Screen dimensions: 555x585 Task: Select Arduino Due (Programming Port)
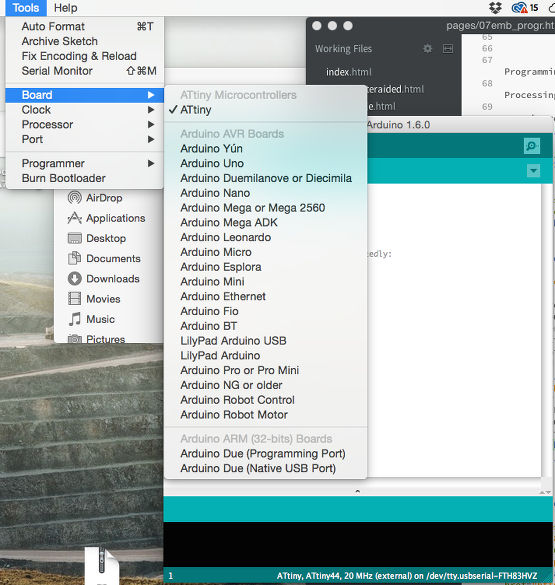click(x=266, y=453)
